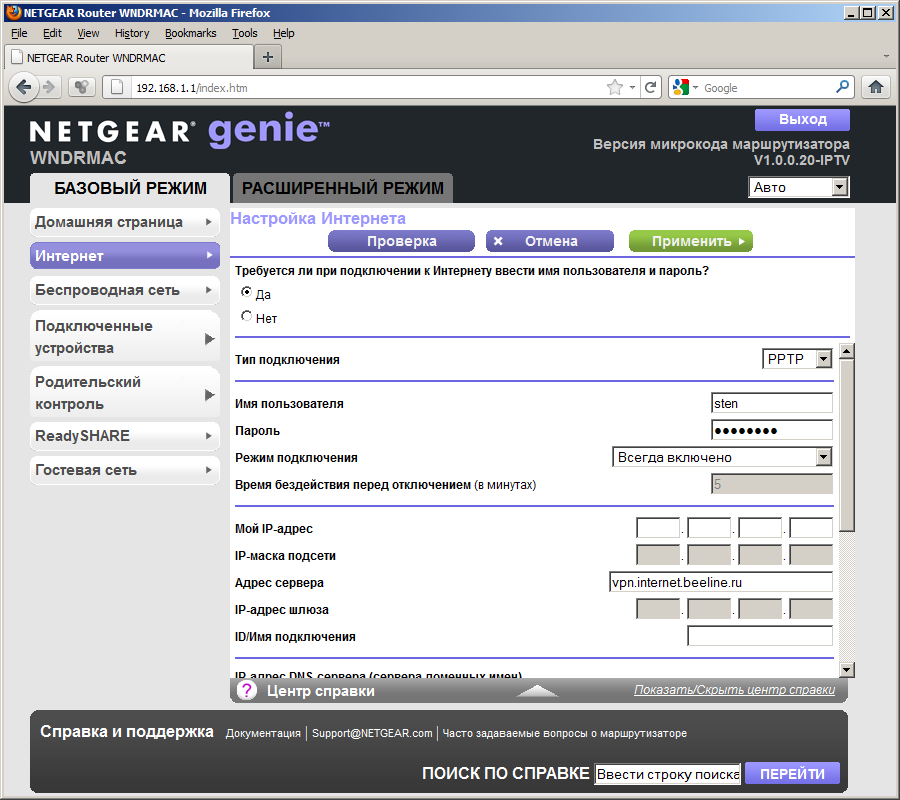Switch to the 'БАЗОВЫЙ РЕЖИМ' tab
900x800 pixels.
tap(130, 188)
